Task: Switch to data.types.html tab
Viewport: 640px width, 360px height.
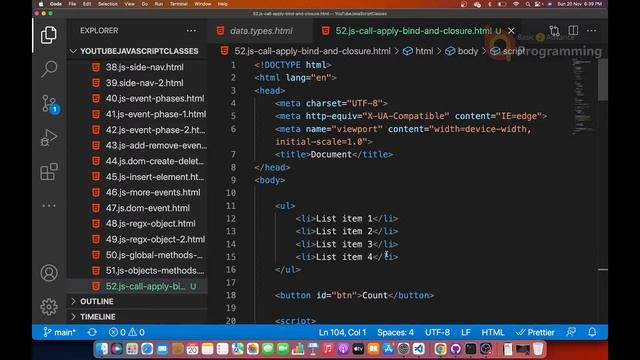Action: (261, 31)
